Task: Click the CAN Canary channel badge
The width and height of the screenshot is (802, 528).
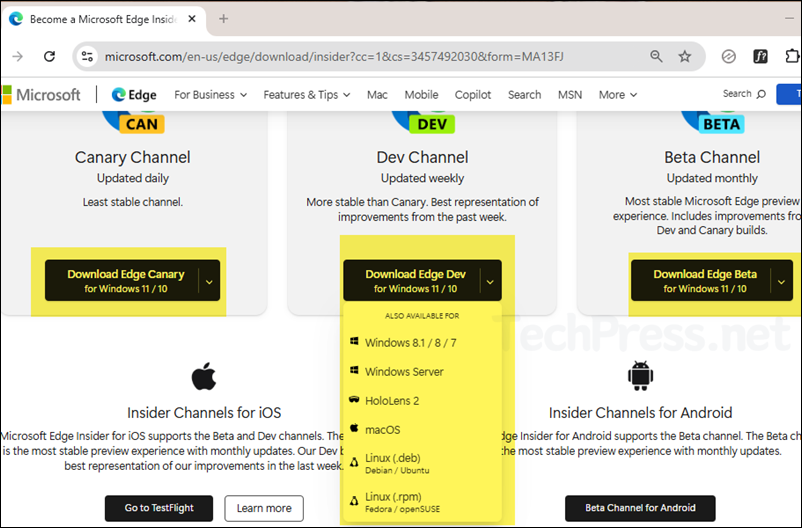Action: point(142,124)
